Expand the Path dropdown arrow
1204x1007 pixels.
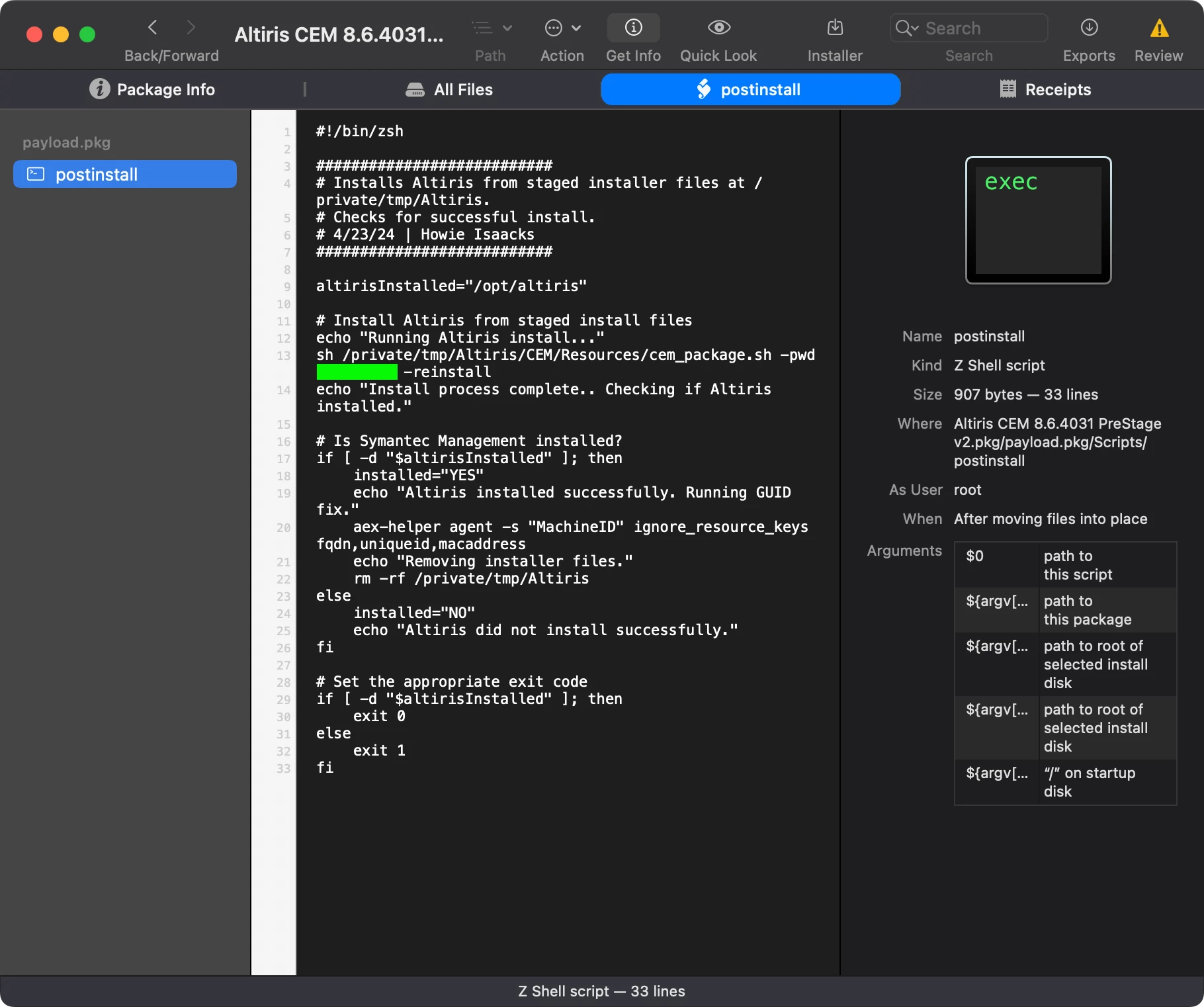[507, 28]
